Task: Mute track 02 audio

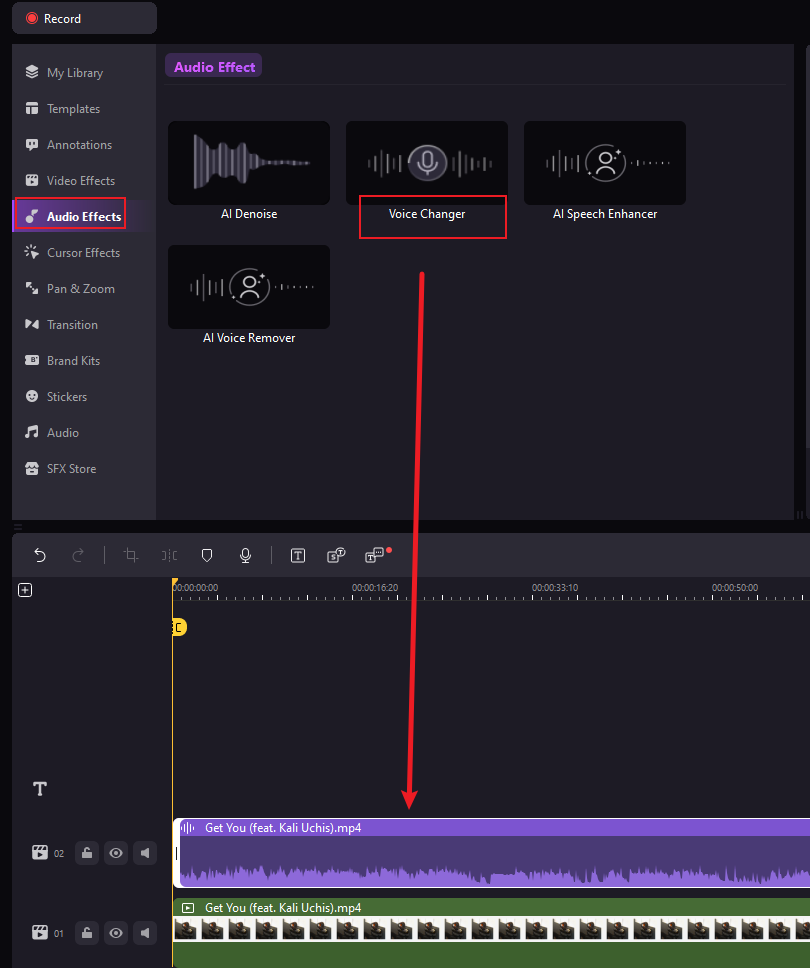Action: click(145, 853)
